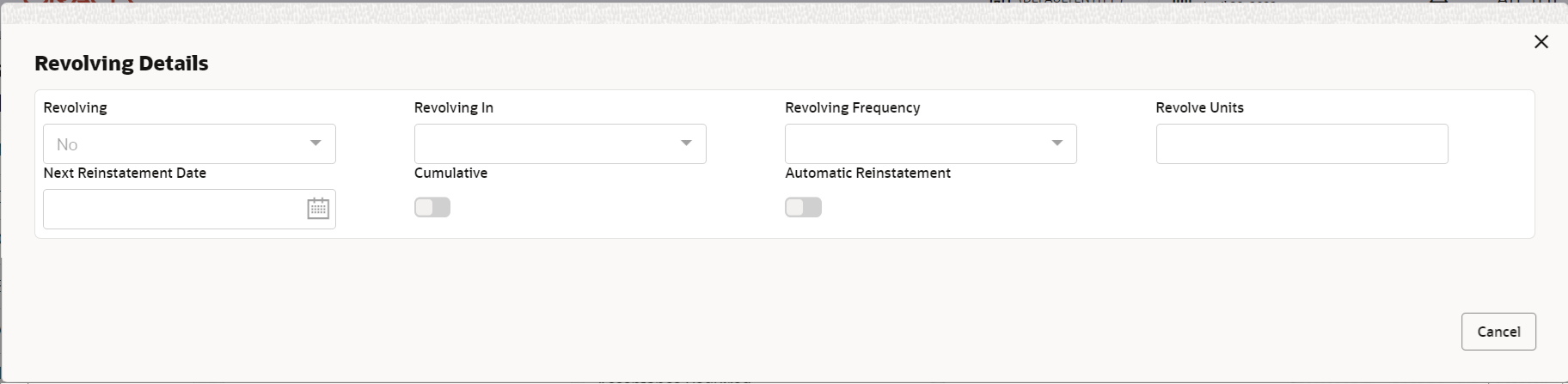This screenshot has width=1568, height=384.
Task: Click the Cancel button
Action: pos(1498,332)
